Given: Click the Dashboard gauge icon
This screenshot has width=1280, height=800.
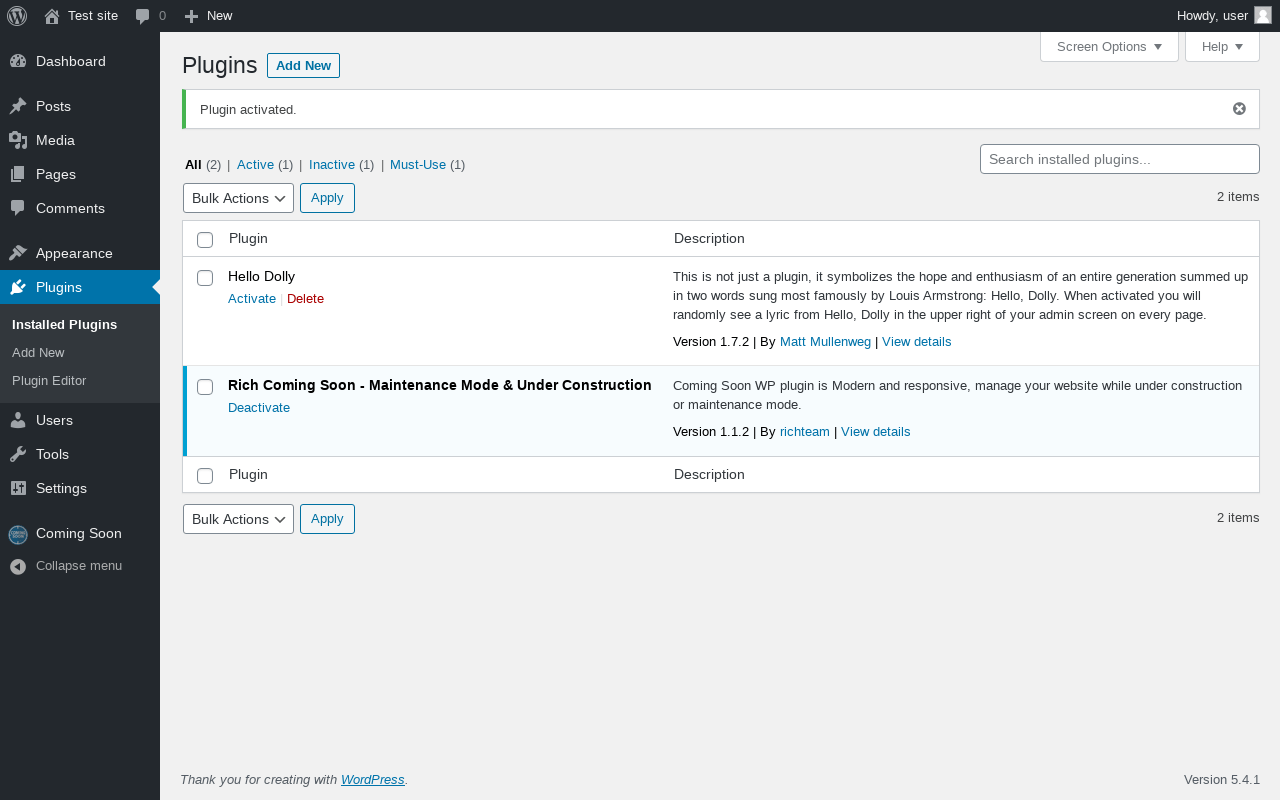Looking at the screenshot, I should click(x=18, y=61).
